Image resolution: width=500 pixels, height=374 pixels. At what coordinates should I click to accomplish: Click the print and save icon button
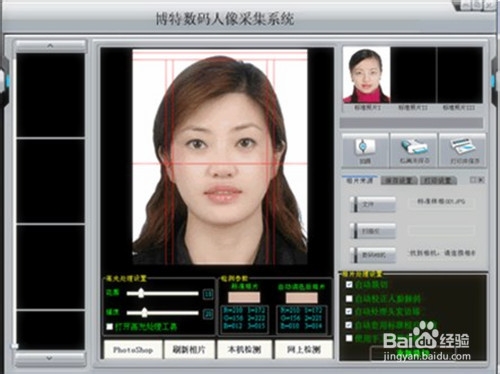[x=462, y=150]
